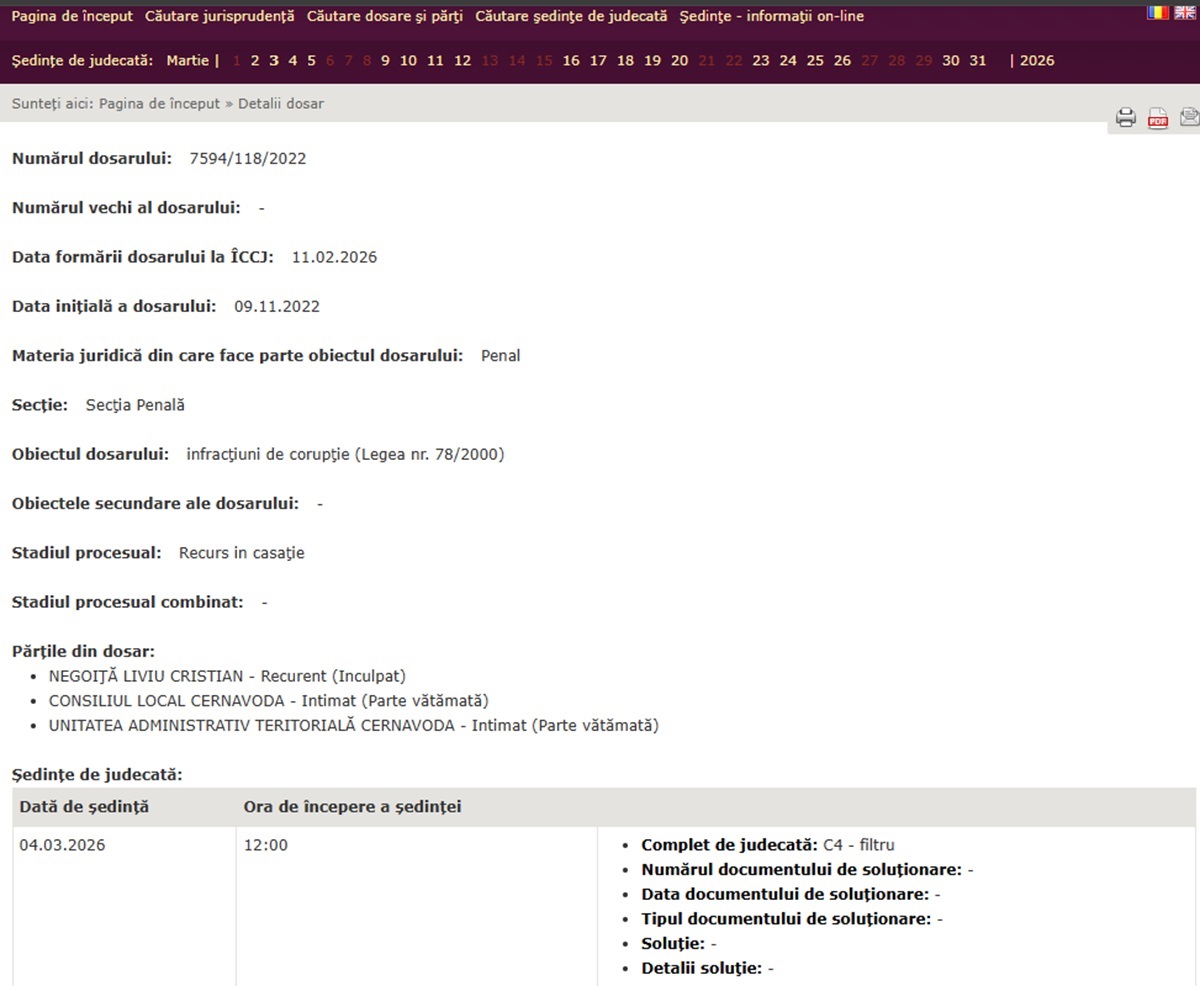The width and height of the screenshot is (1200, 986).
Task: Click Pagina de început breadcrumb link
Action: [x=160, y=104]
